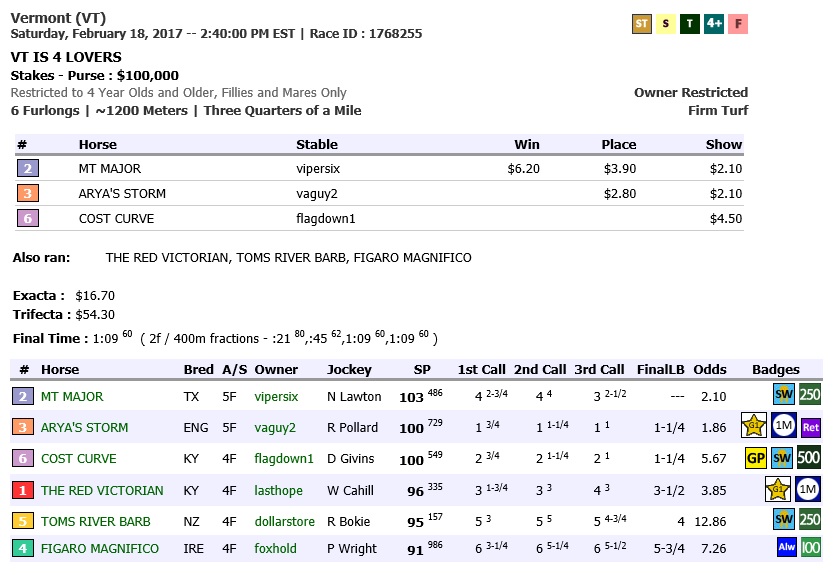This screenshot has height=575, width=833.
Task: Click the yellow GP badge for Cost Curve
Action: click(756, 459)
